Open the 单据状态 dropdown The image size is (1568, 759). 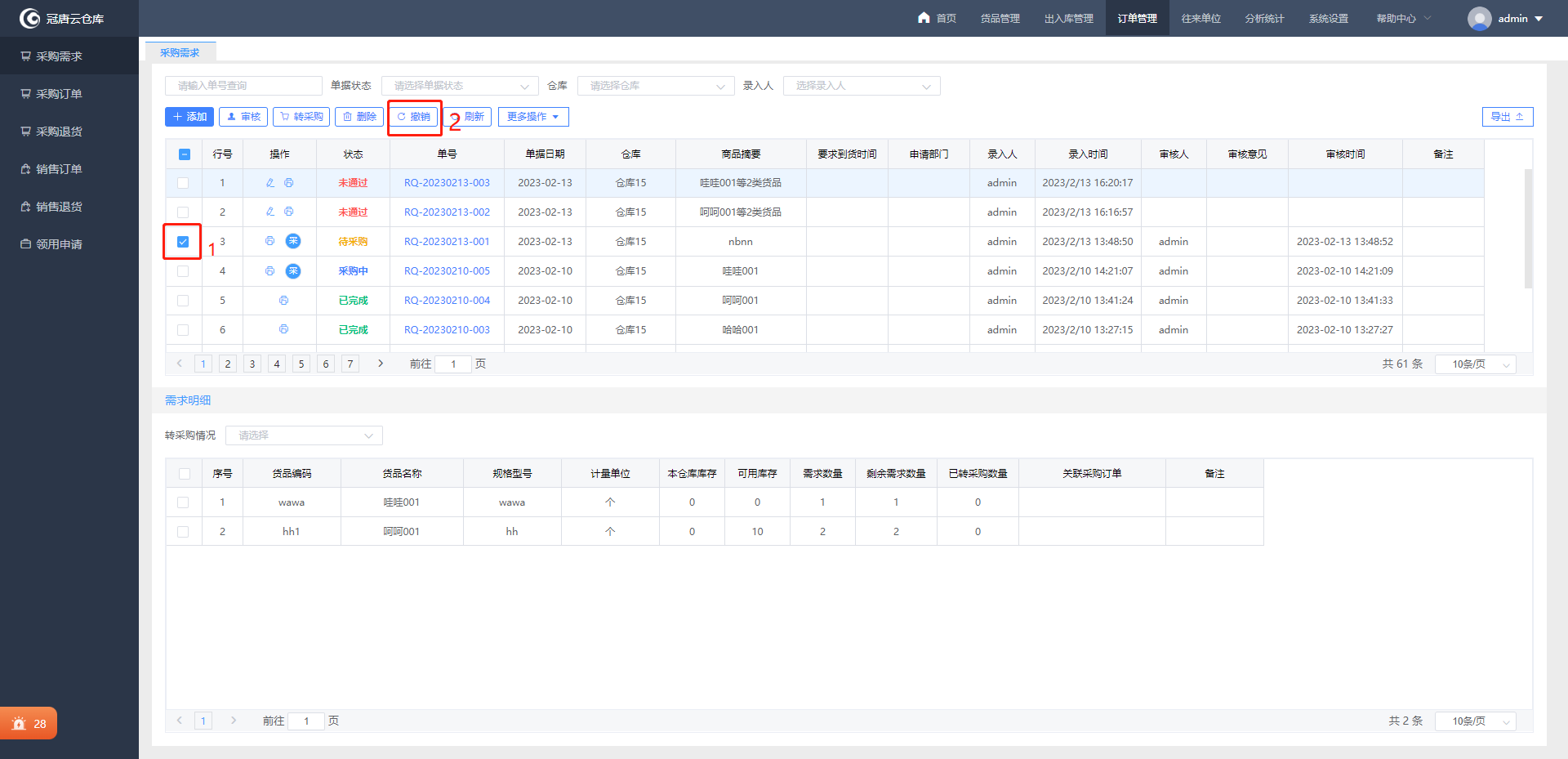coord(460,86)
